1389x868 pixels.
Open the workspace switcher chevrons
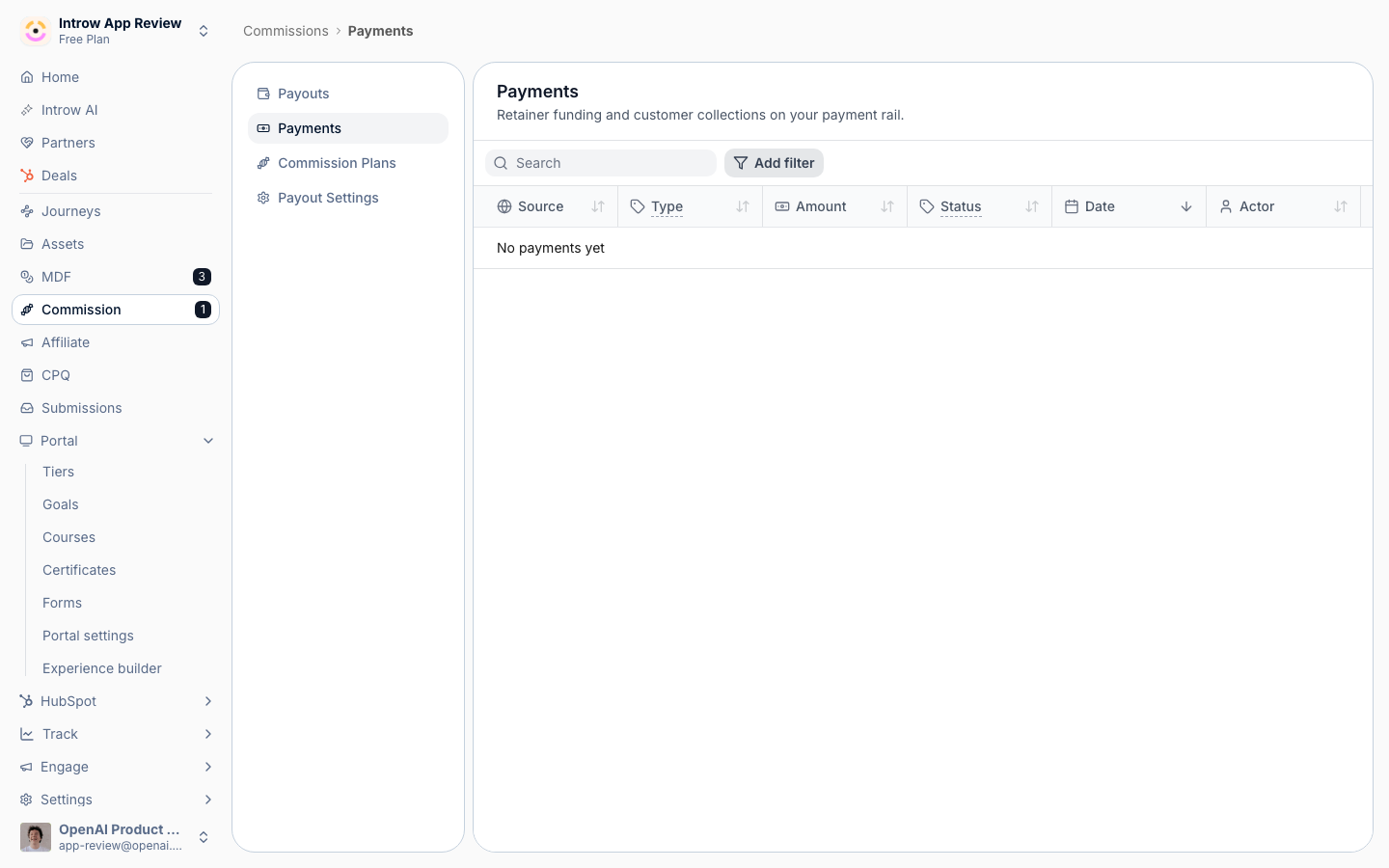pos(204,31)
